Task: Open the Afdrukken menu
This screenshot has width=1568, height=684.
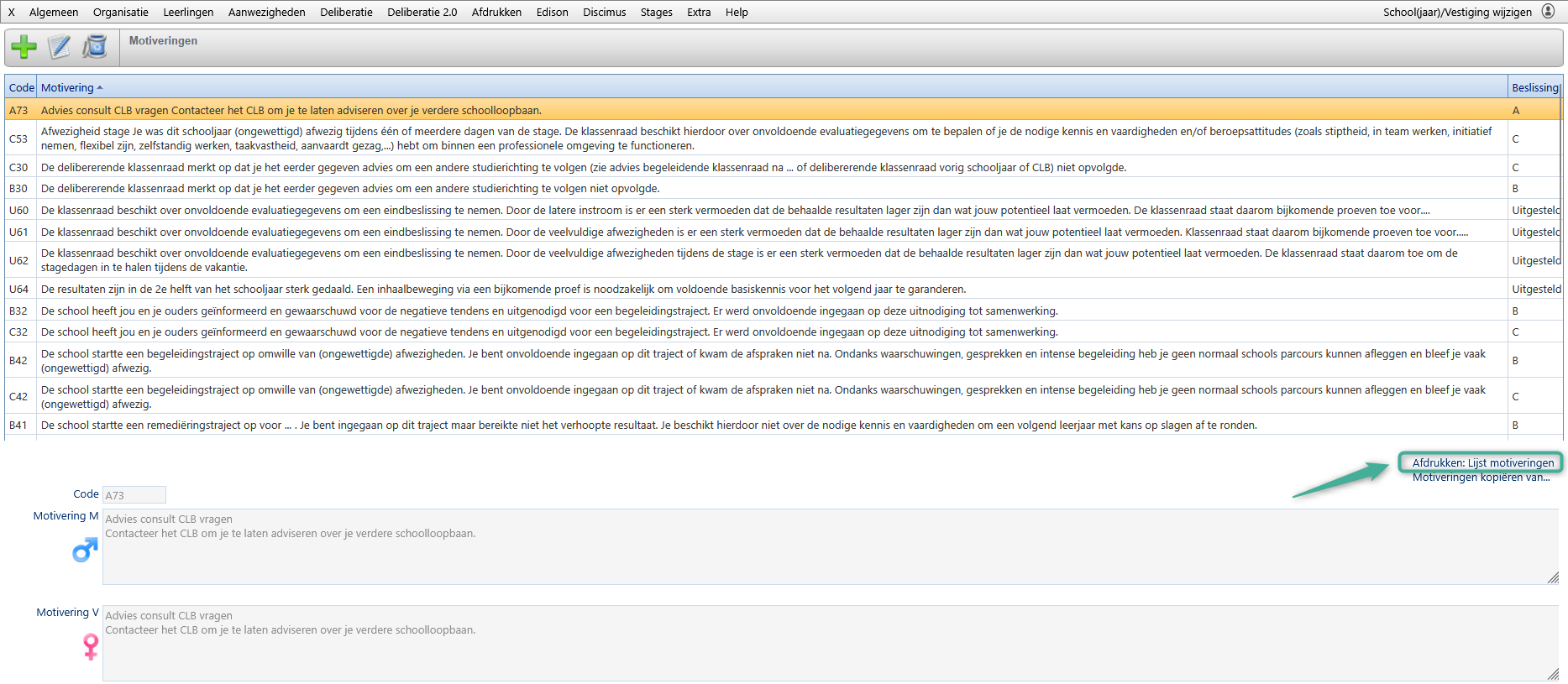Action: (496, 13)
